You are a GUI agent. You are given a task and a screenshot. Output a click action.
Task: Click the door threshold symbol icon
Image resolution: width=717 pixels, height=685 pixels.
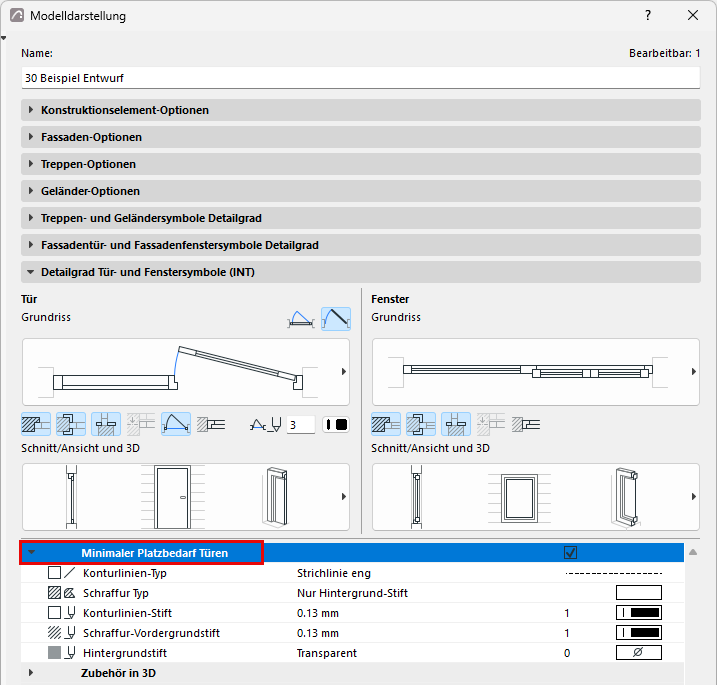click(x=106, y=424)
